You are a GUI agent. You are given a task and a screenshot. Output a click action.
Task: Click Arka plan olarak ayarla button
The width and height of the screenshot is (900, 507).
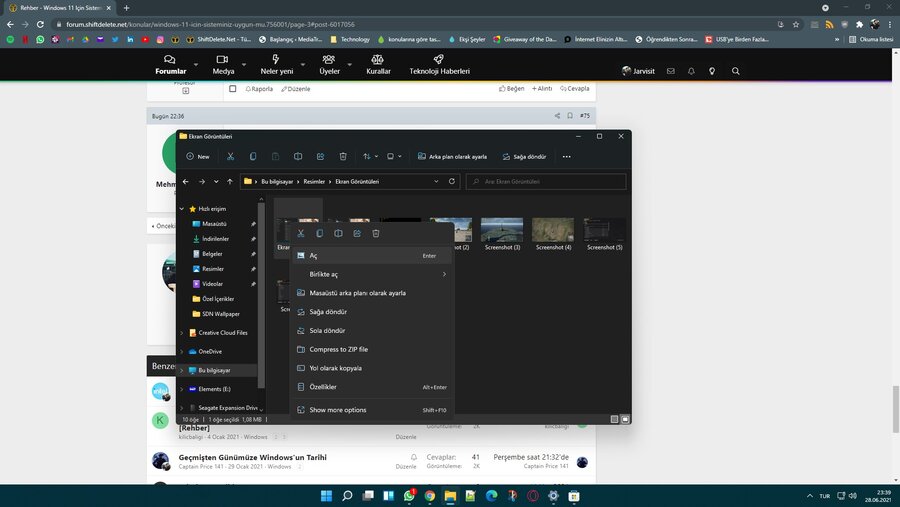[451, 156]
